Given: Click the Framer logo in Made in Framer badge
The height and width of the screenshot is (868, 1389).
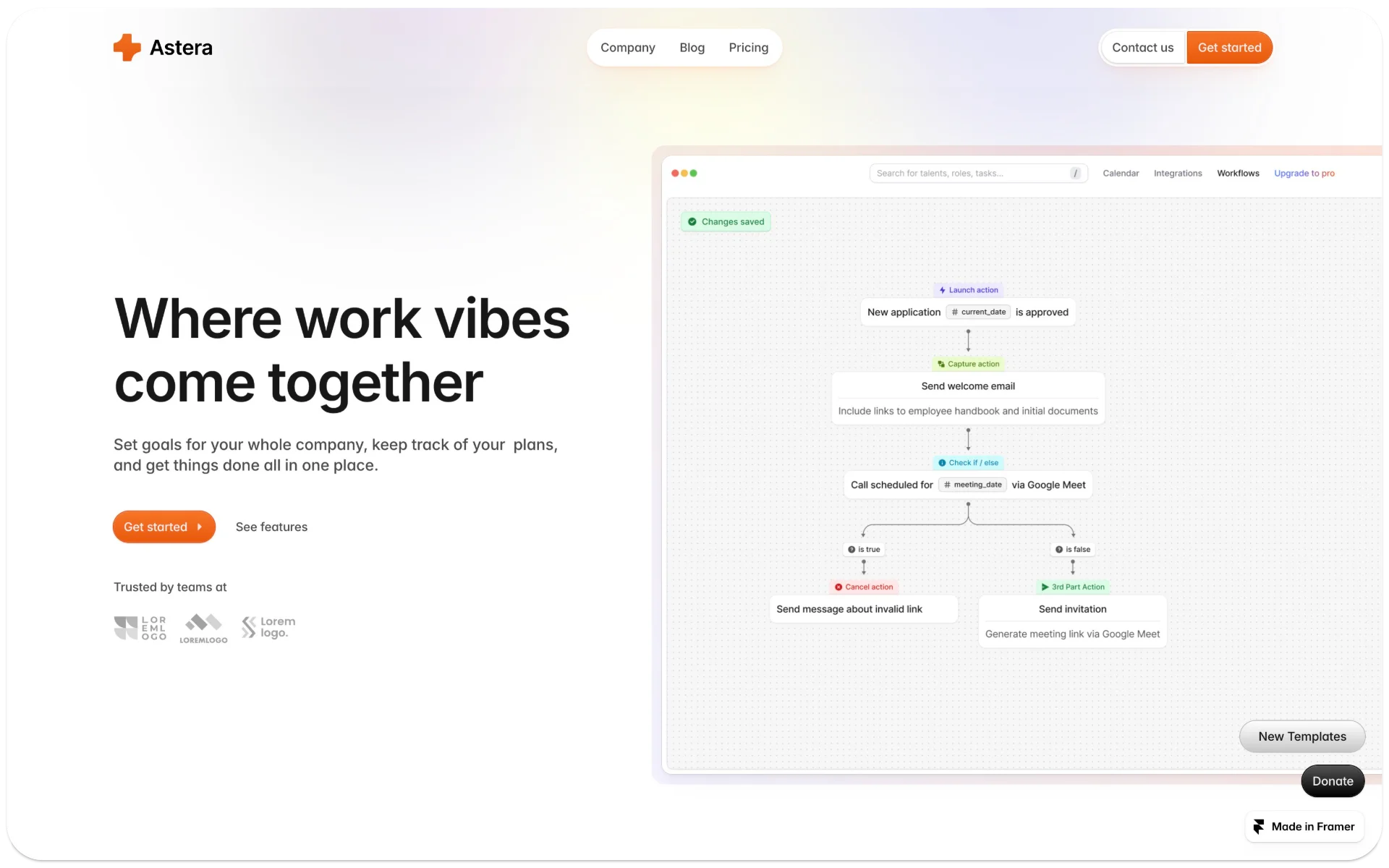Looking at the screenshot, I should [1259, 826].
